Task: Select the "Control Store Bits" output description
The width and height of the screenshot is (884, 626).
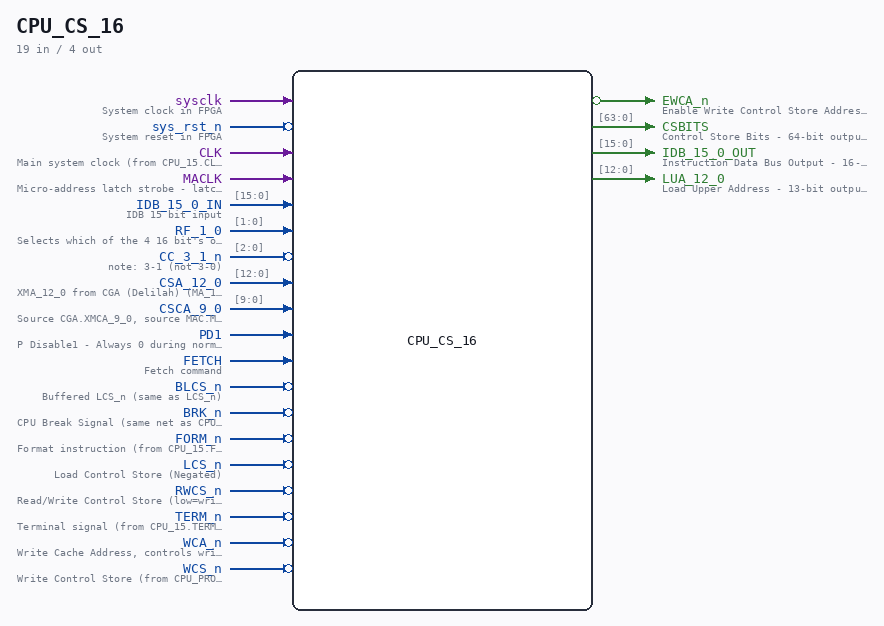Action: click(764, 136)
